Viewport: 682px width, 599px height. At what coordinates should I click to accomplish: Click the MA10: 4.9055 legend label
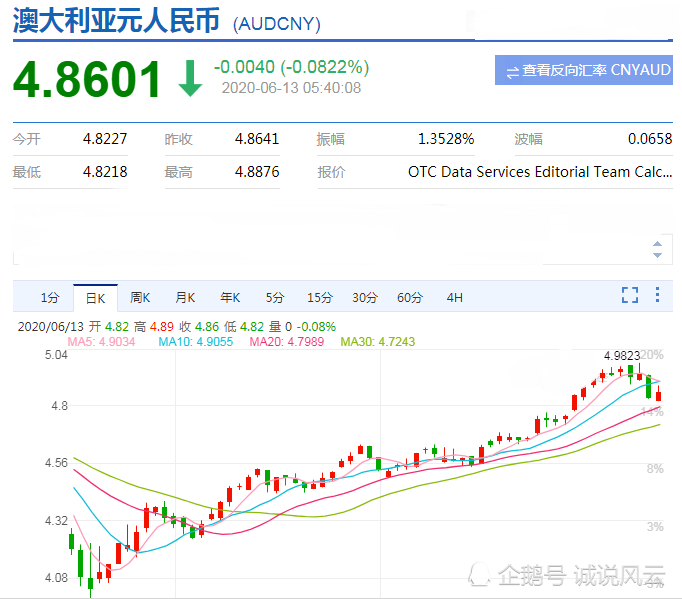(x=196, y=341)
